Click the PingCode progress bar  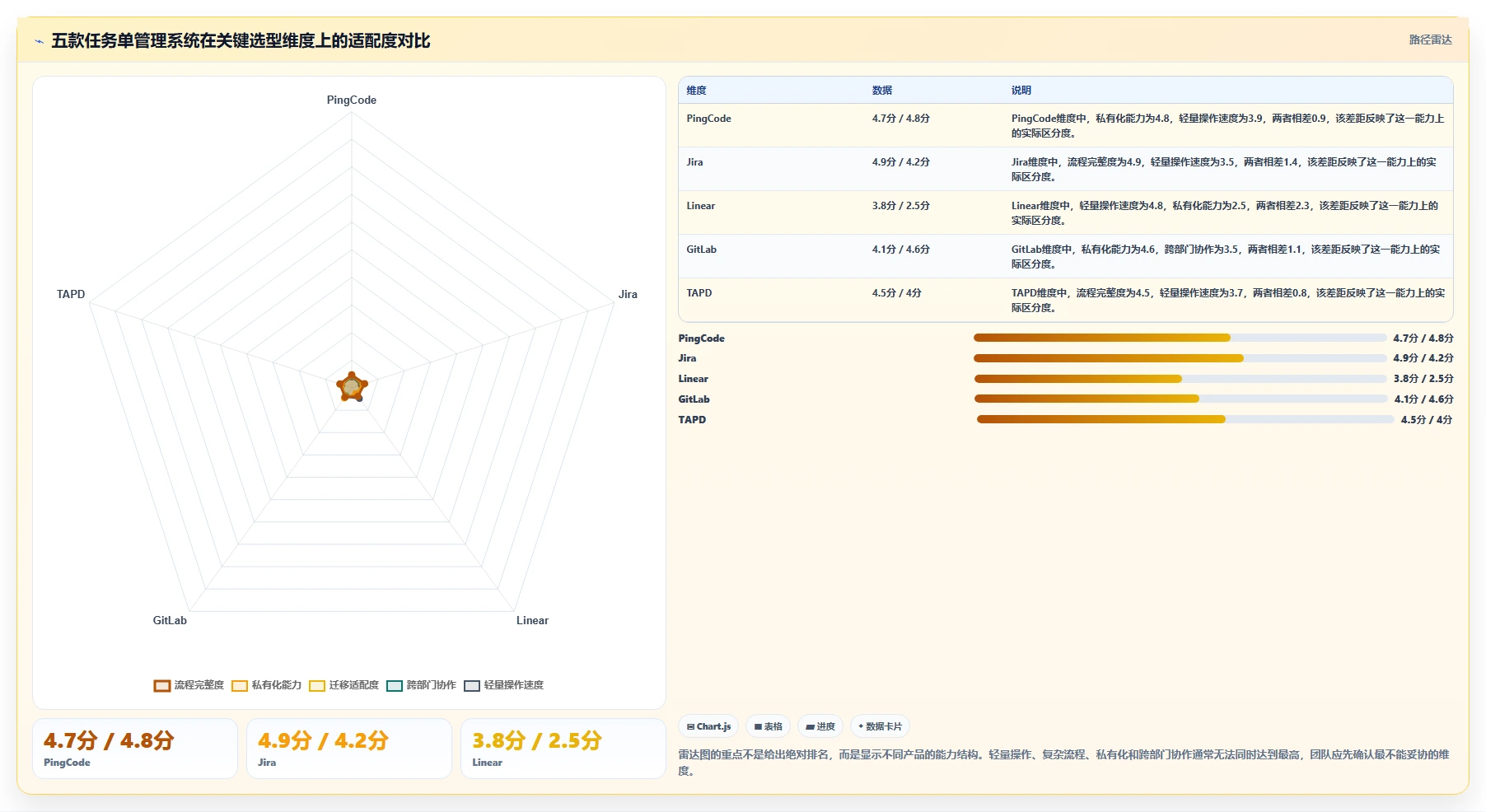1180,338
